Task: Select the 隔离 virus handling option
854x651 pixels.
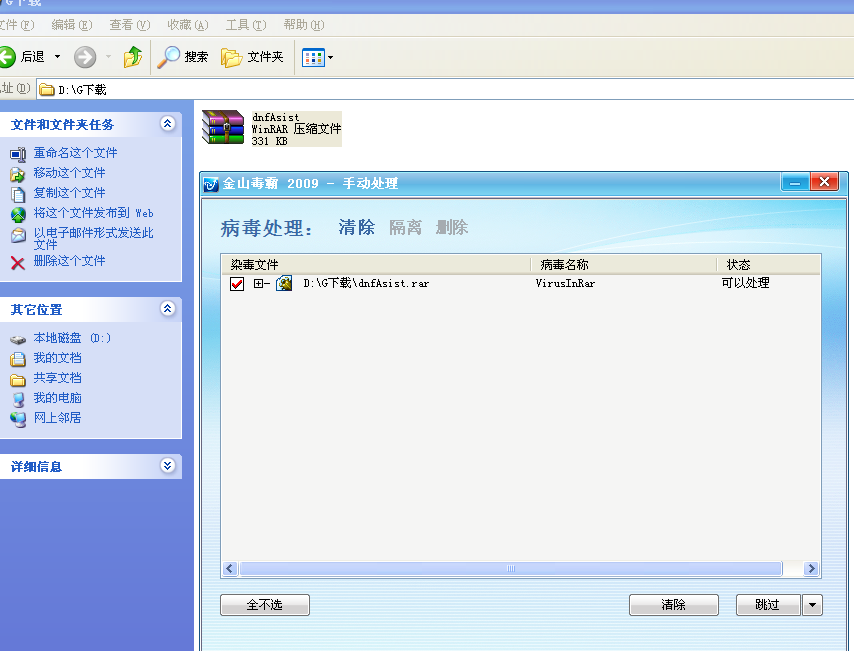Action: pos(405,227)
